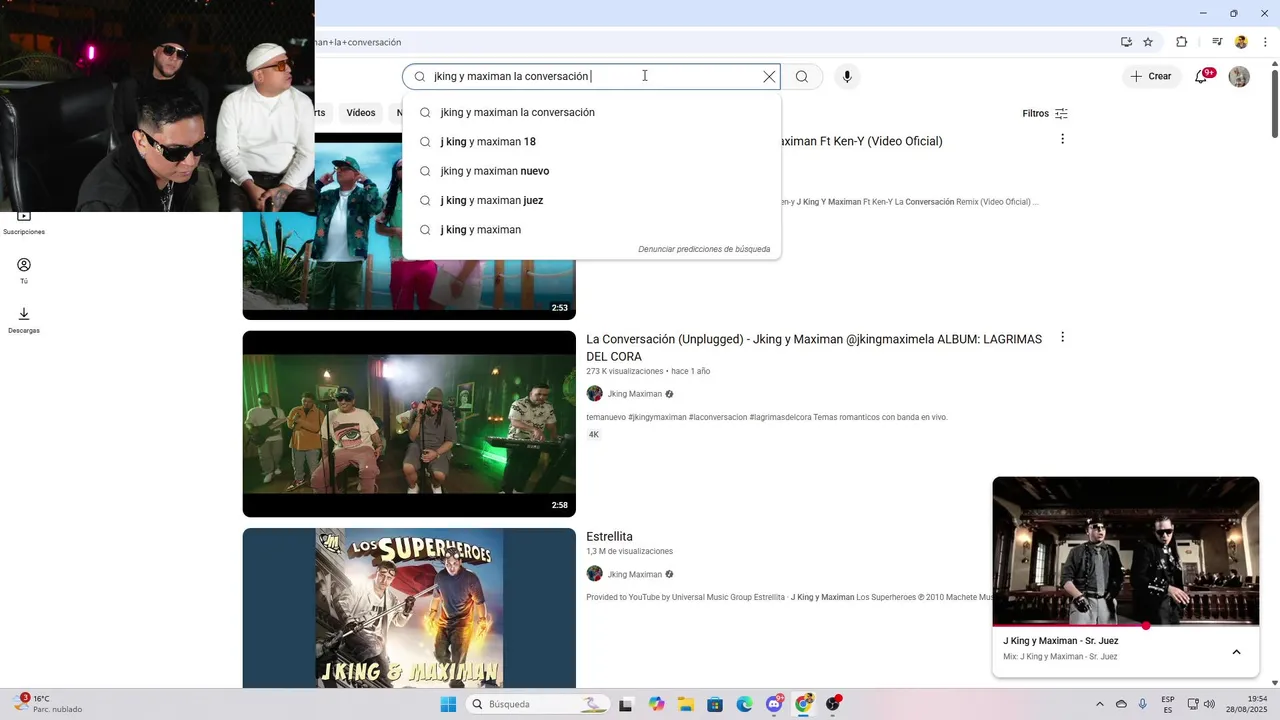The height and width of the screenshot is (720, 1280).
Task: Click the Jking Maximan channel avatar under Estrellita
Action: (595, 574)
